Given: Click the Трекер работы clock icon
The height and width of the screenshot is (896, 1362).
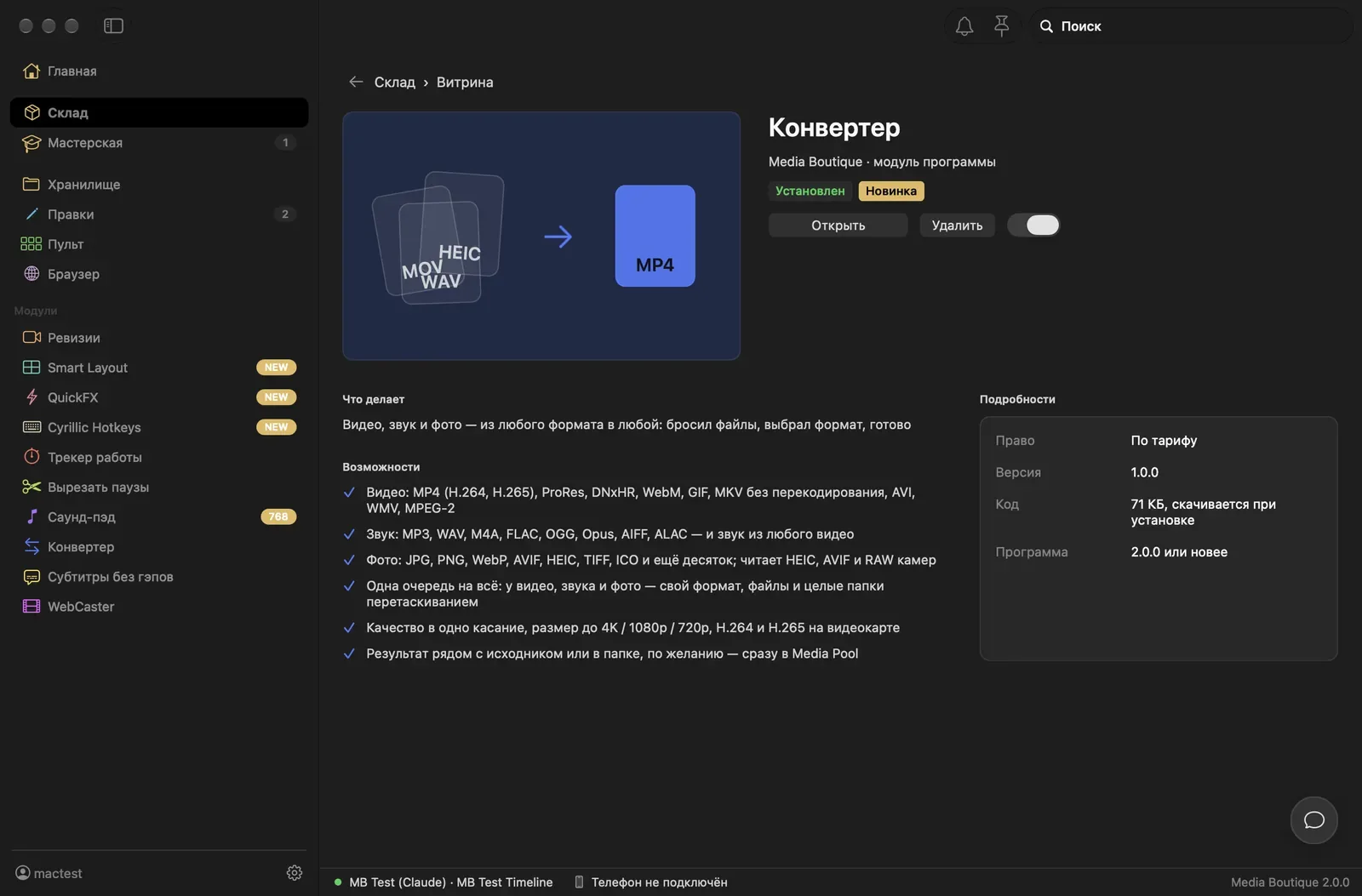Looking at the screenshot, I should click(x=31, y=457).
